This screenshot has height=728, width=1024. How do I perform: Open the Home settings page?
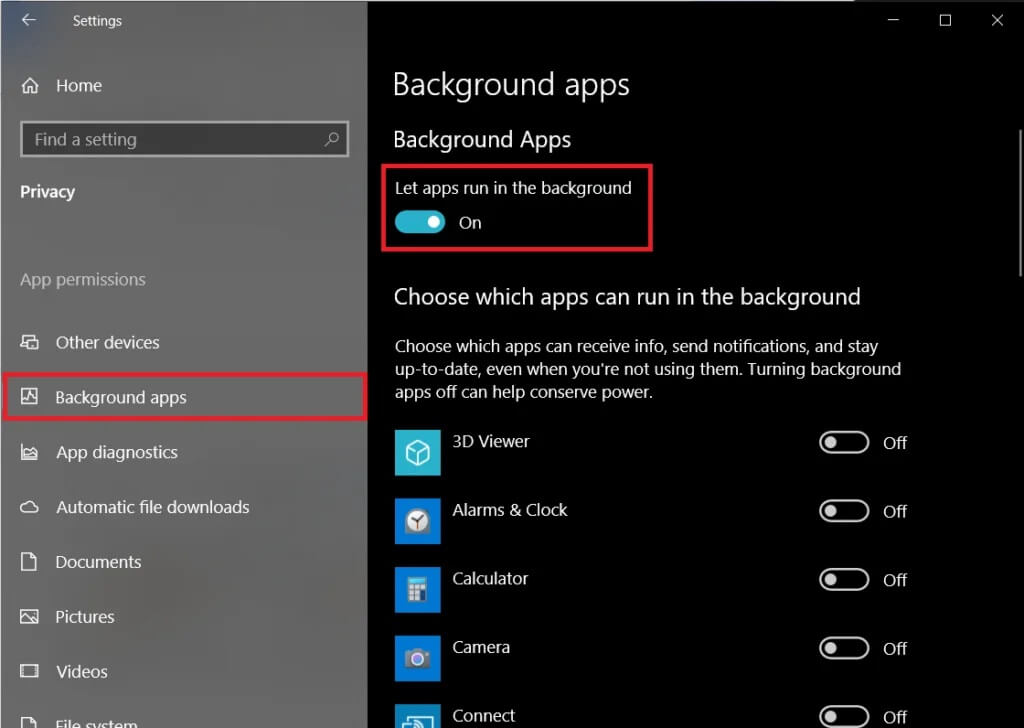[x=78, y=85]
